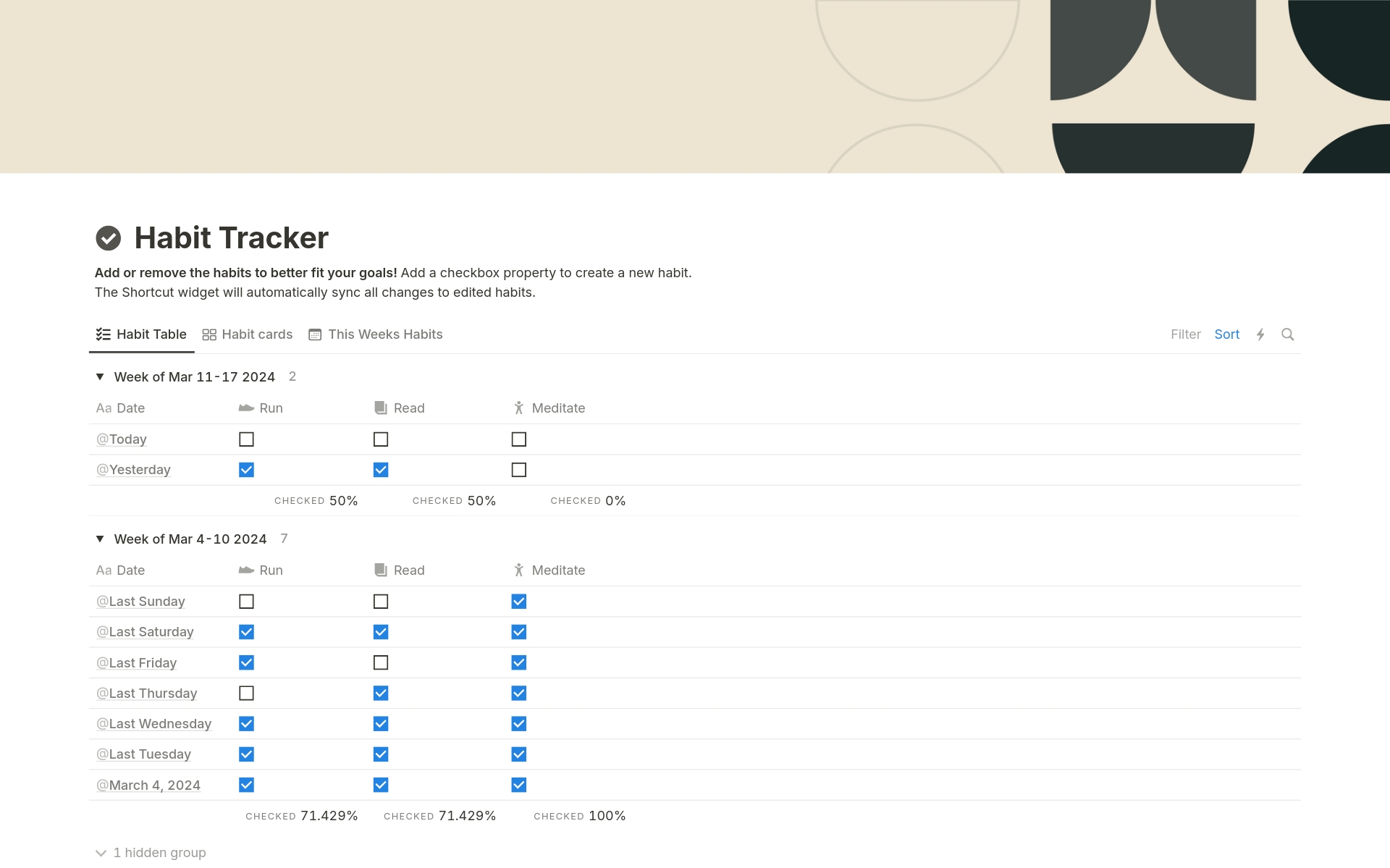1390x868 pixels.
Task: Toggle the Read checkbox for @Last Friday
Action: point(382,662)
